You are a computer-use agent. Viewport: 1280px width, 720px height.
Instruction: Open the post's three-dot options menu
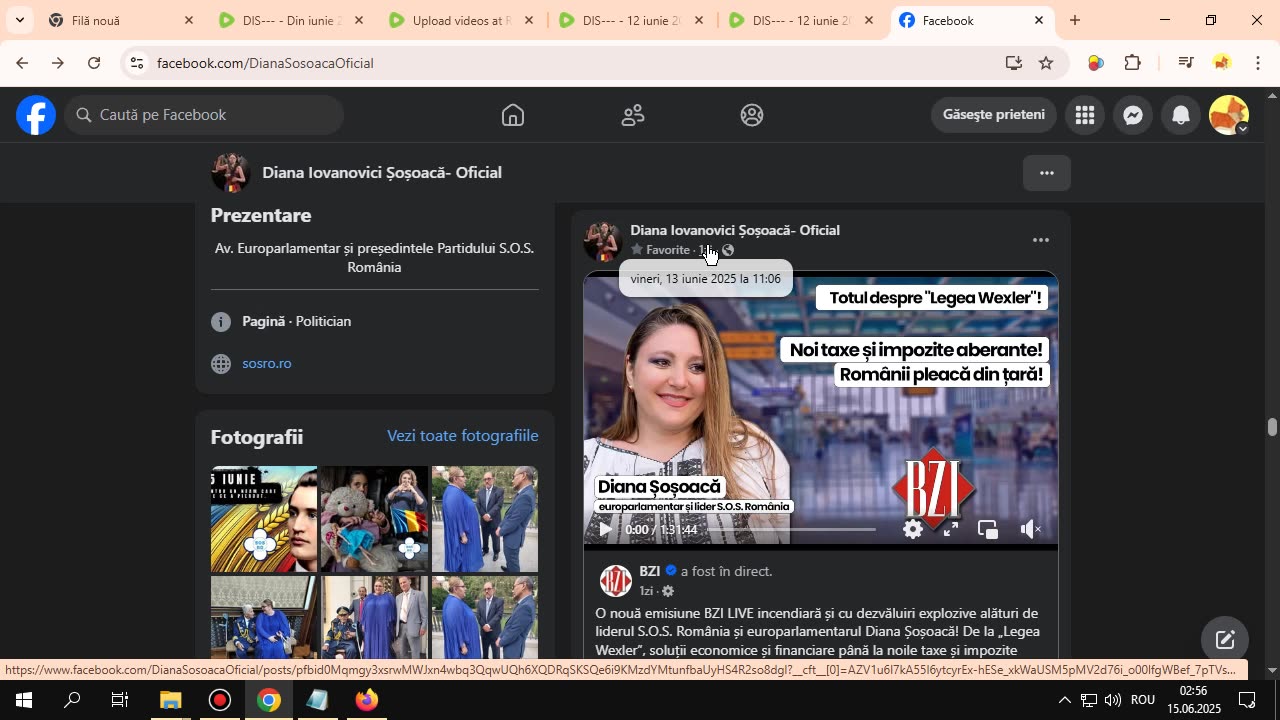(x=1041, y=240)
